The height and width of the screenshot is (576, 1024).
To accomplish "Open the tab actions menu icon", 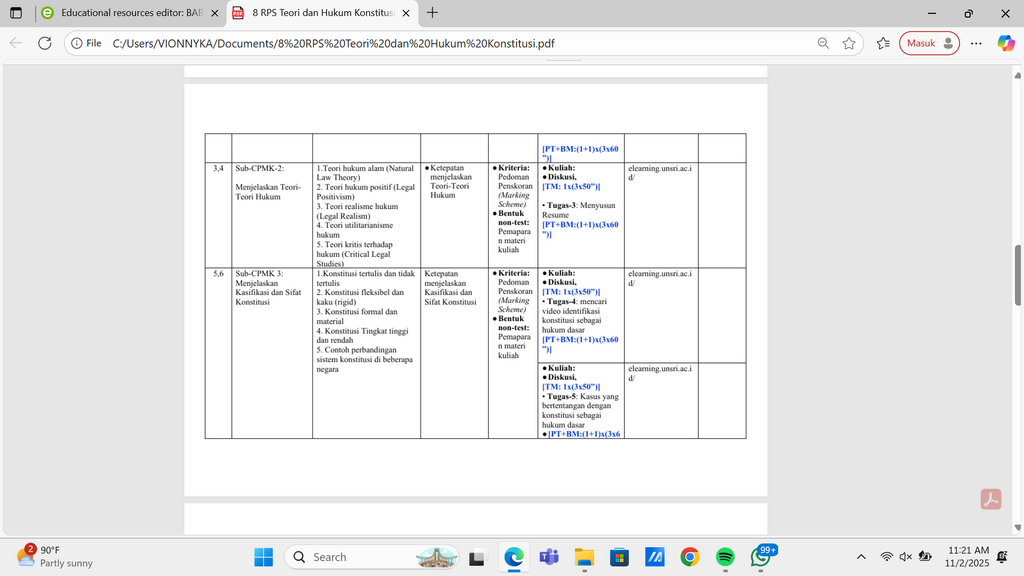I will (16, 13).
